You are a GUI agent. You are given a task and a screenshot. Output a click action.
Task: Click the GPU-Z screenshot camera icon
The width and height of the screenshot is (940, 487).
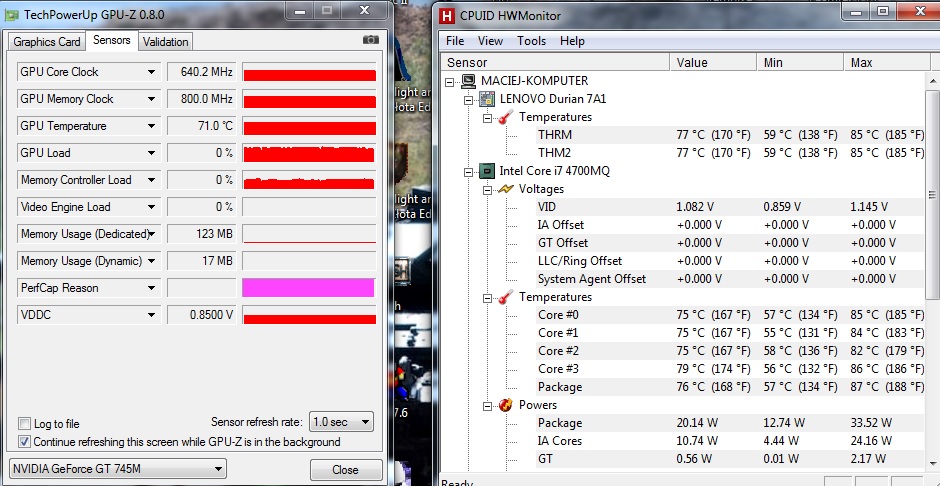click(x=370, y=40)
